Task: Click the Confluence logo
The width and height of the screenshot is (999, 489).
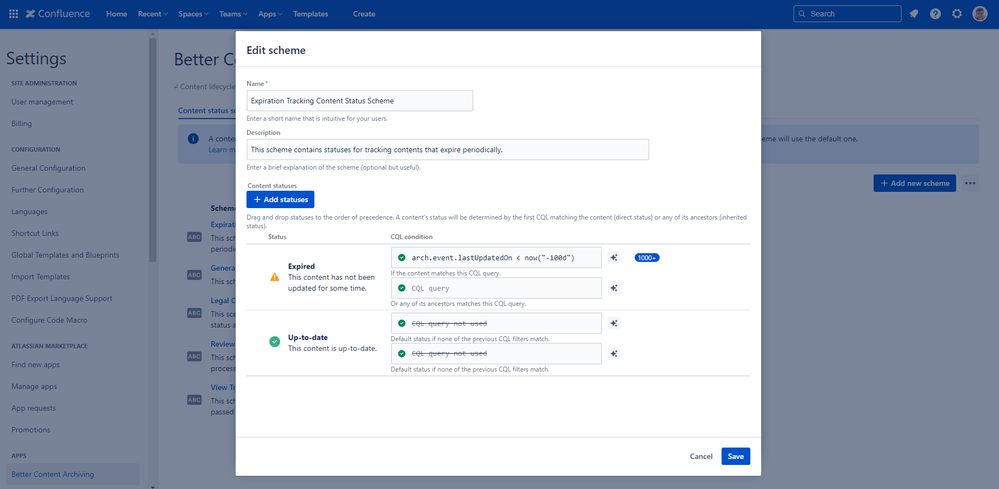Action: pyautogui.click(x=59, y=14)
